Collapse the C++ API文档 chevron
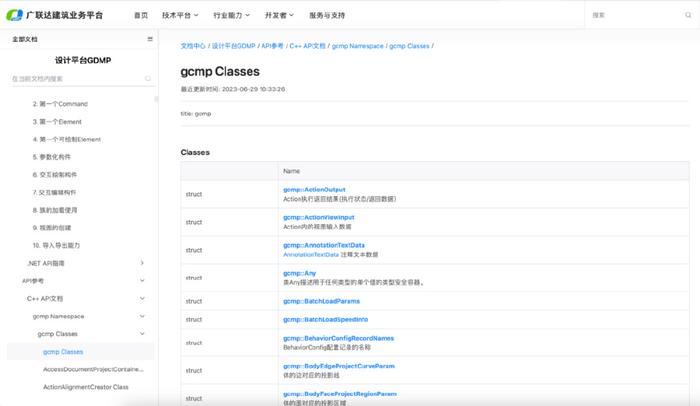This screenshot has width=700, height=406. coord(142,298)
